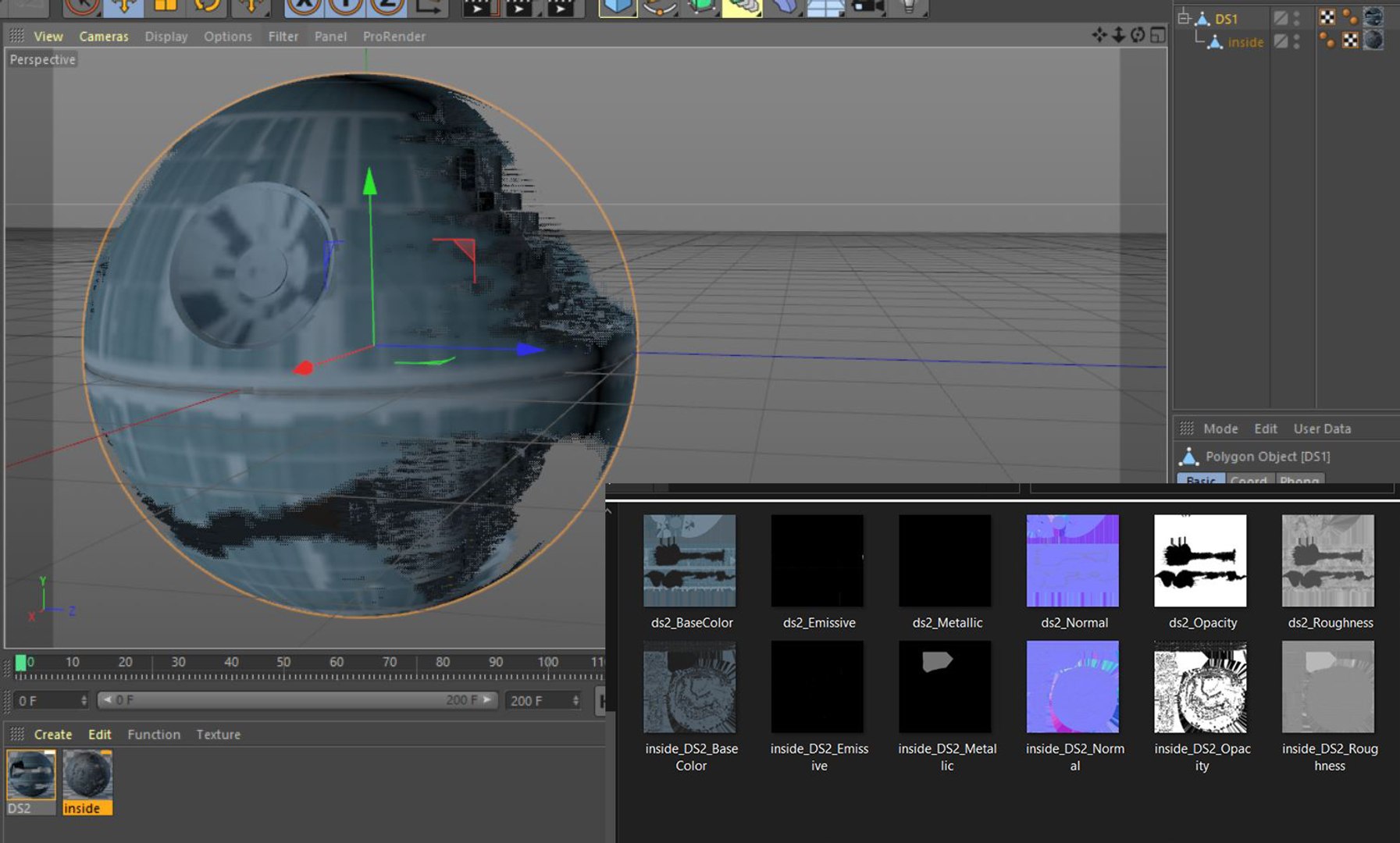The height and width of the screenshot is (843, 1400).
Task: Open the Cameras viewport menu
Action: (x=103, y=37)
